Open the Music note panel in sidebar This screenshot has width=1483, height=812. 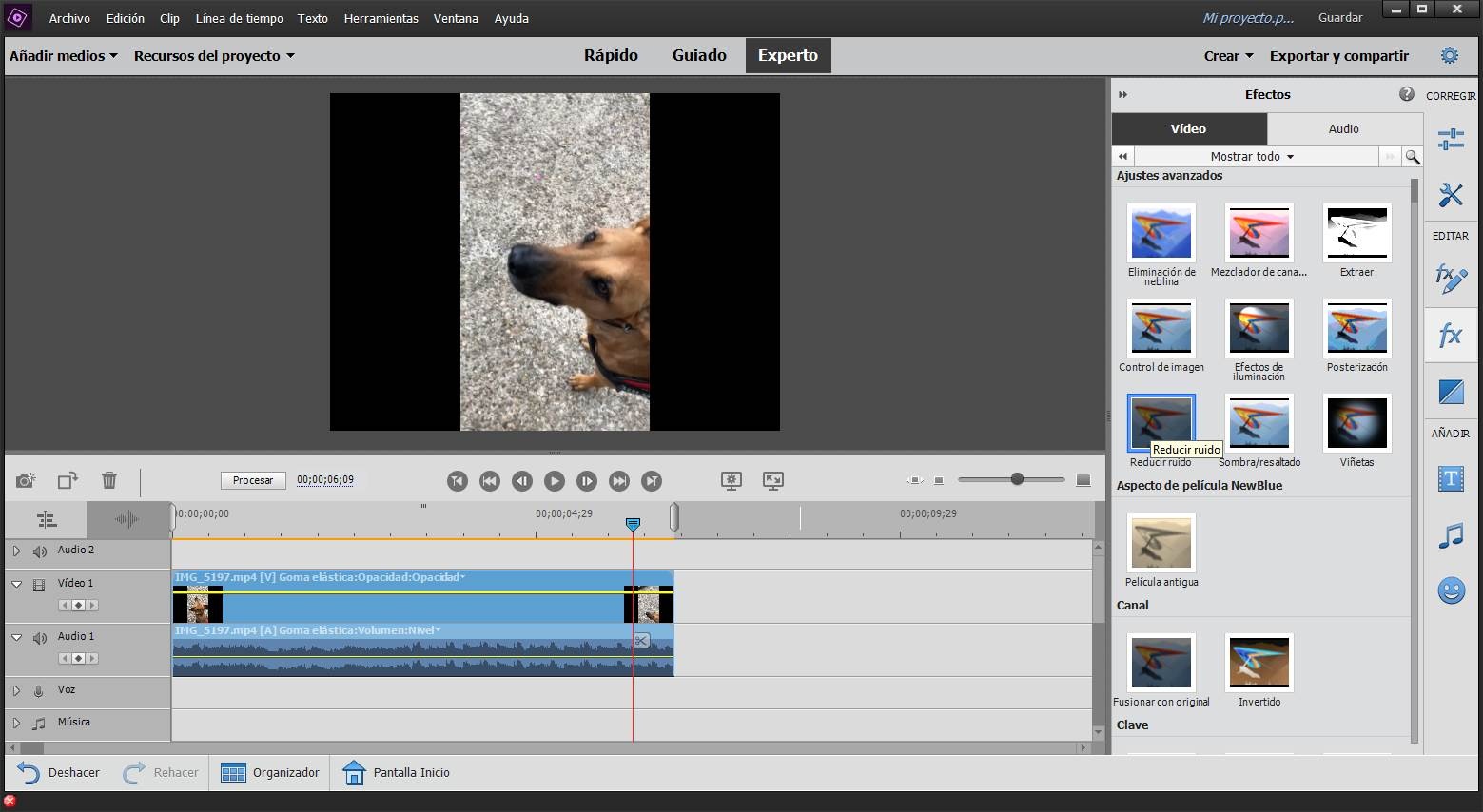click(x=1450, y=535)
